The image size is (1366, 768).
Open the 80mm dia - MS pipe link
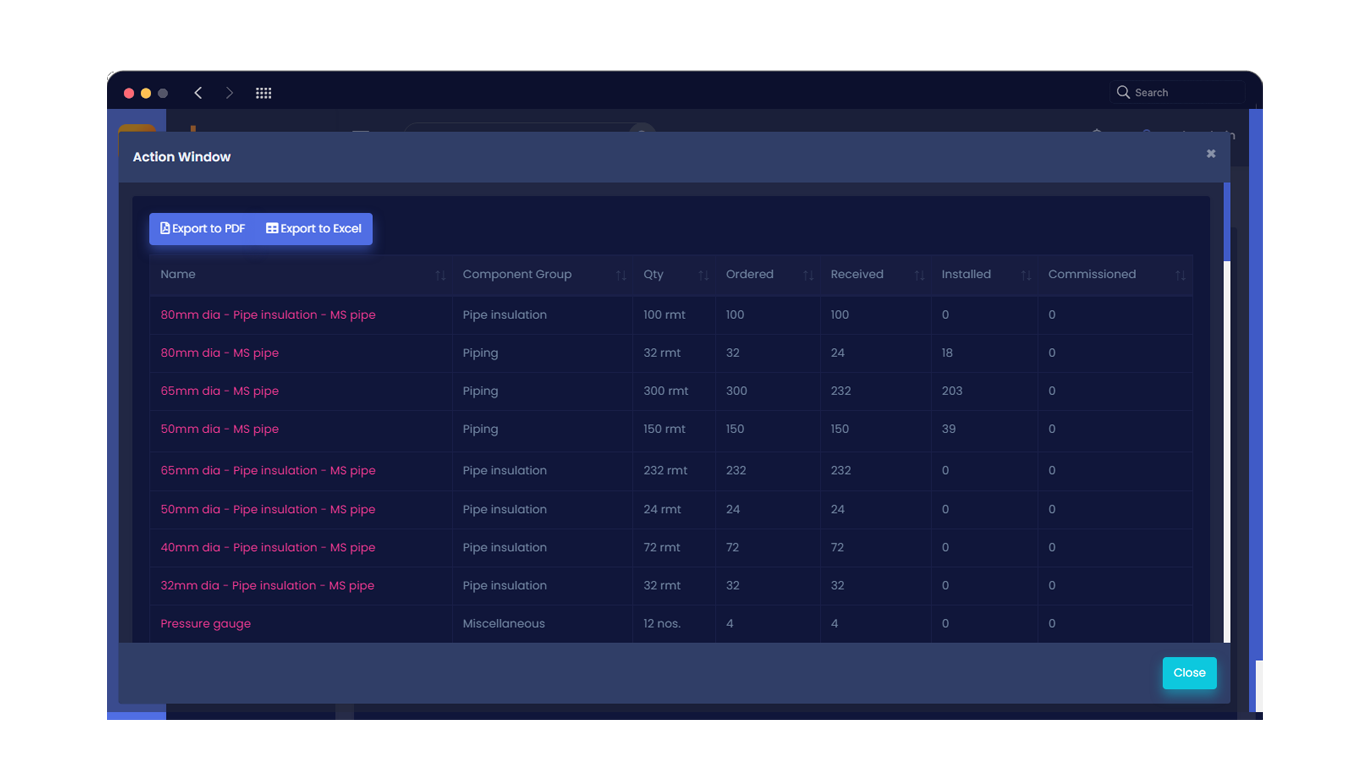(220, 353)
